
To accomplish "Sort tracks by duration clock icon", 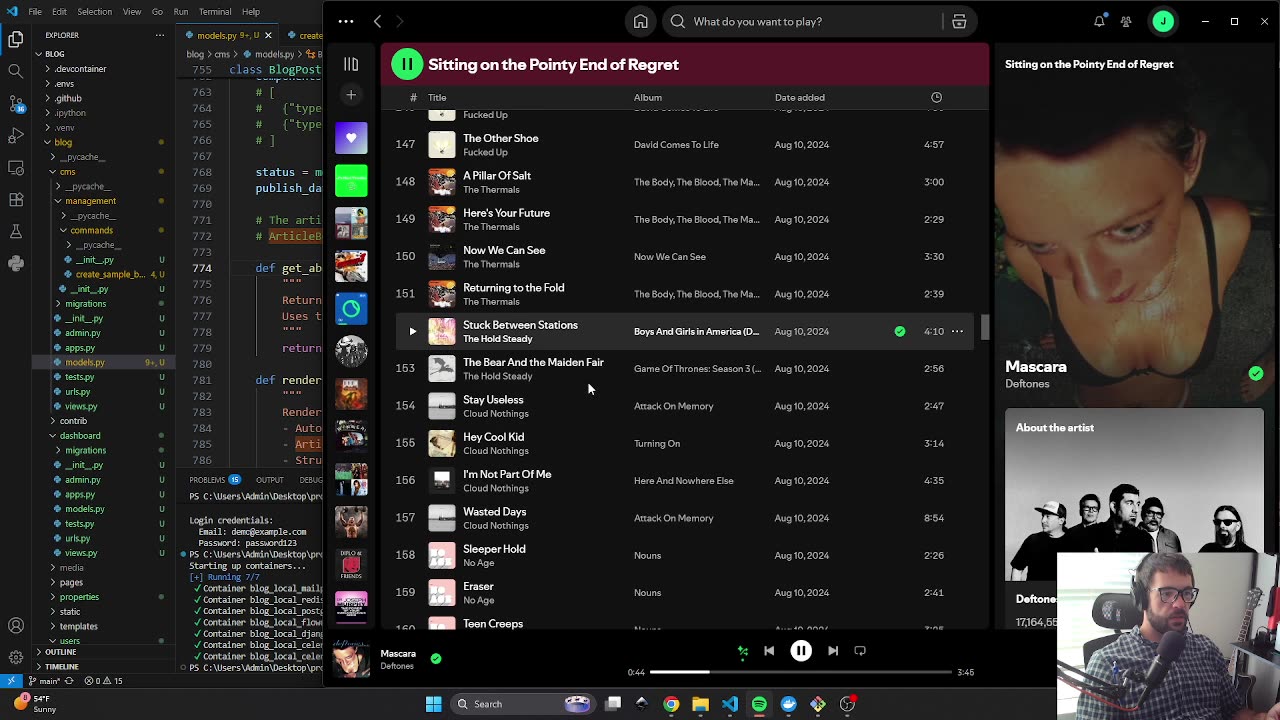I will point(936,97).
